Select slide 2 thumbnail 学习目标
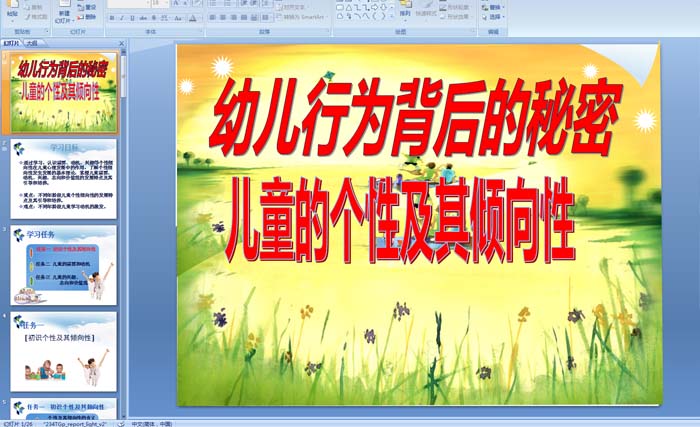The height and width of the screenshot is (427, 700). 63,179
